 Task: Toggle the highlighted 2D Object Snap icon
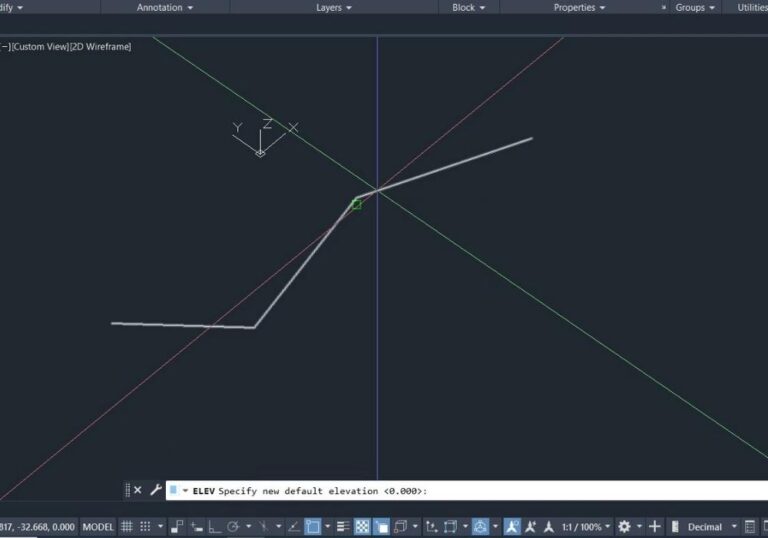(312, 527)
